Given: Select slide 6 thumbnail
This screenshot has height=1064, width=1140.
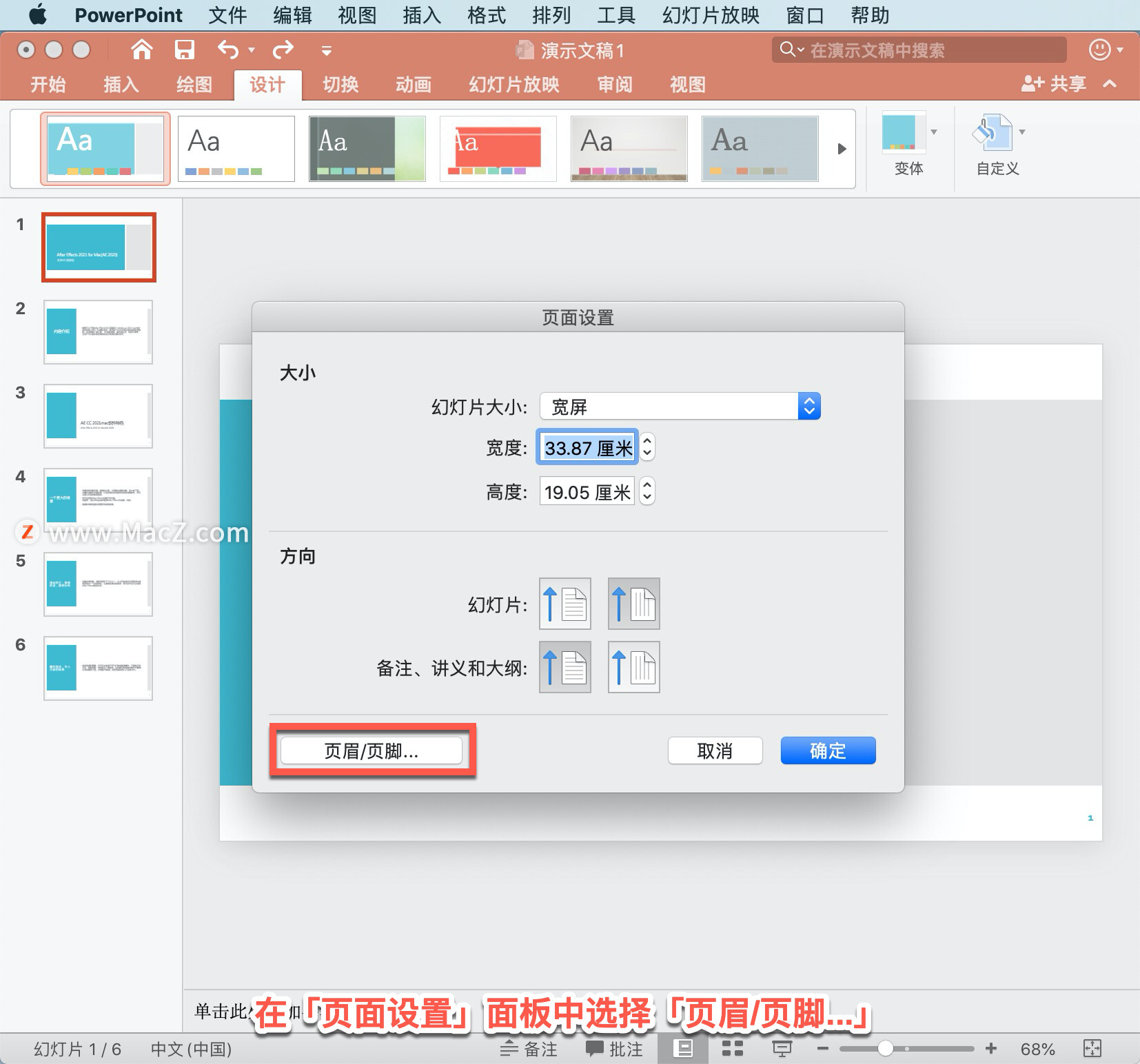Looking at the screenshot, I should pos(98,668).
